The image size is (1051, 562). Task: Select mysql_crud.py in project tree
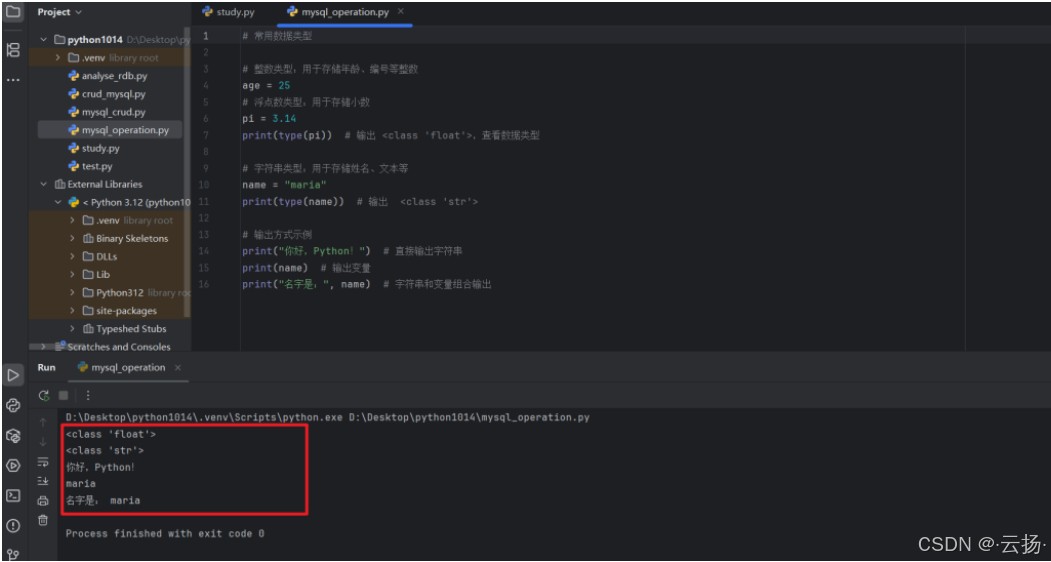[113, 112]
